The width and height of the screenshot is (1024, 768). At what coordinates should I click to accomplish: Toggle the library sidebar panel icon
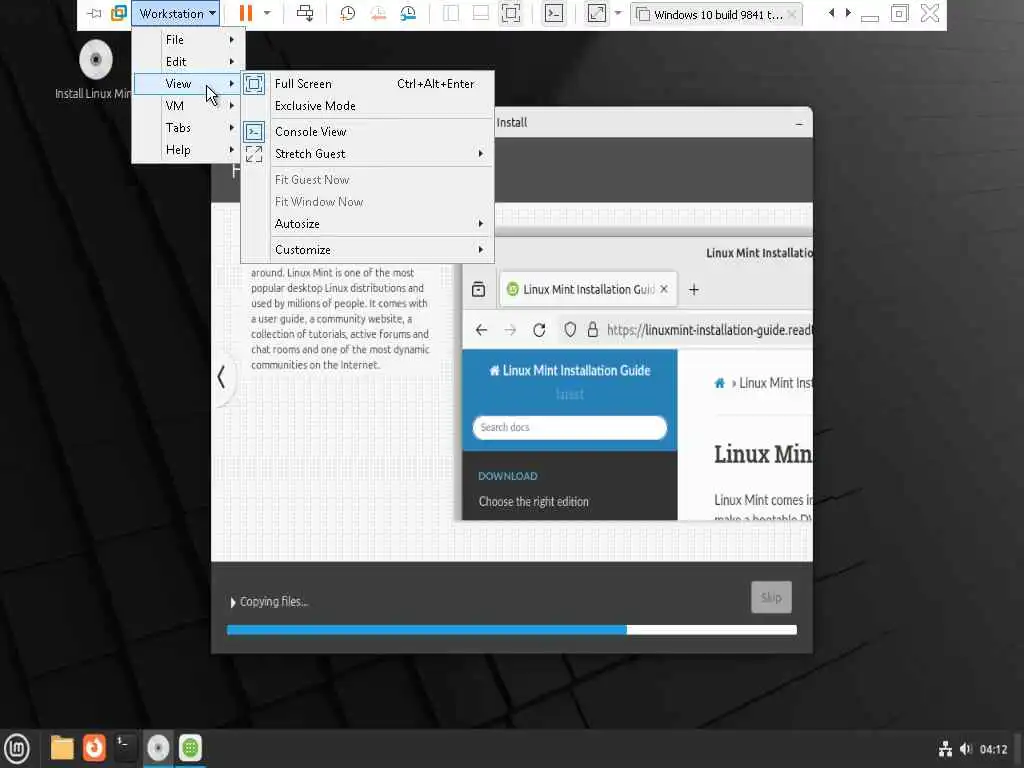[x=451, y=14]
